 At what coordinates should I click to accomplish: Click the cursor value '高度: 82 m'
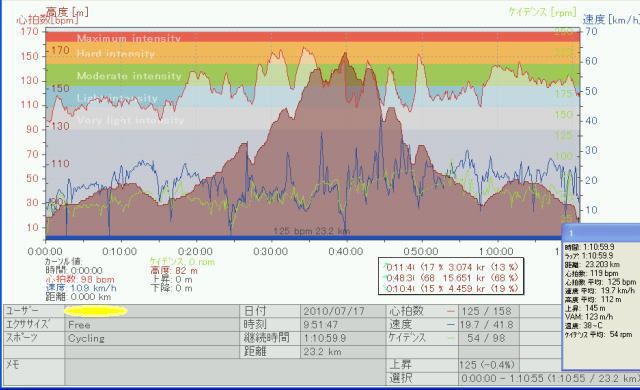174,270
